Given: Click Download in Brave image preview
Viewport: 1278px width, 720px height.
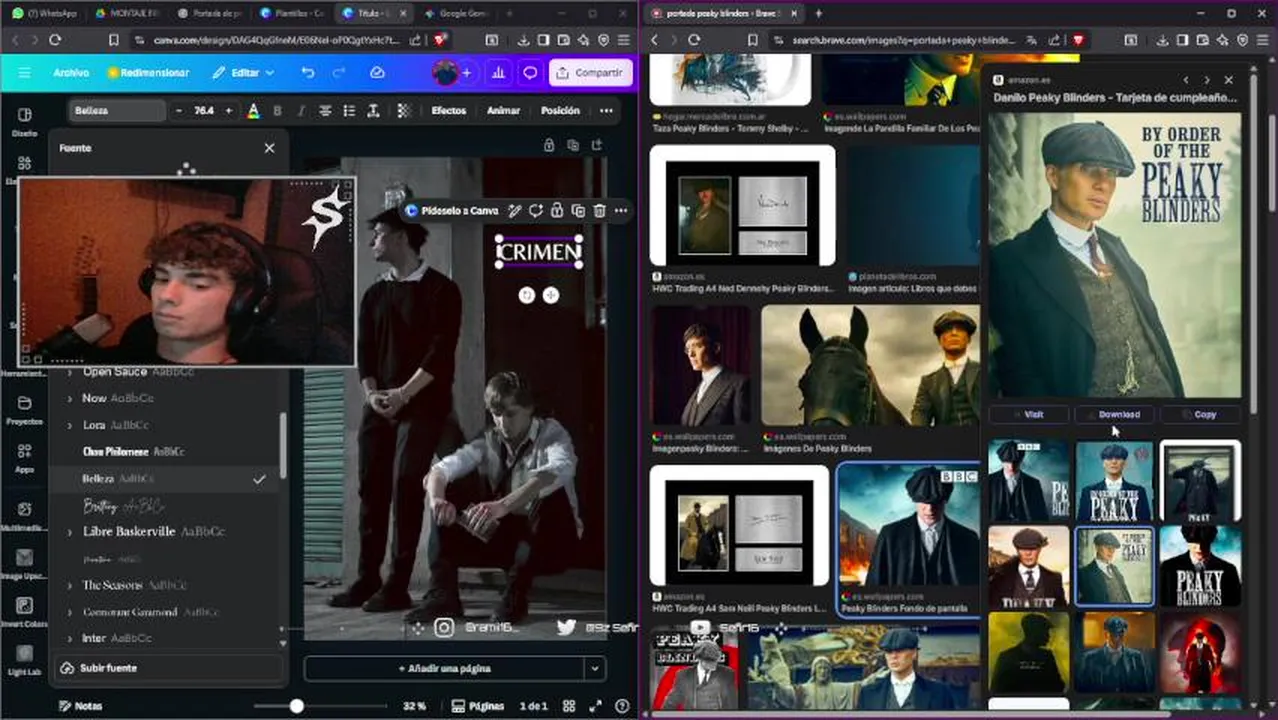Looking at the screenshot, I should click(1114, 414).
